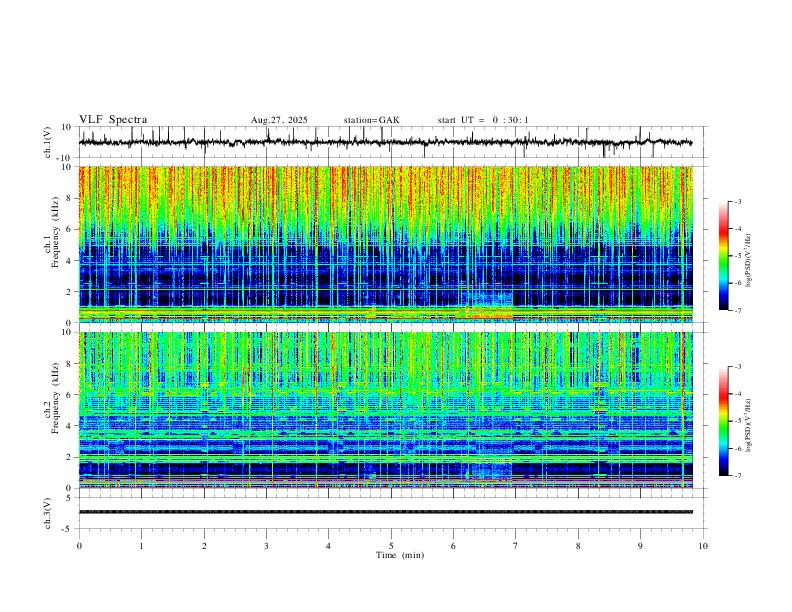Click the ch.2 PSD color scale bar

[723, 421]
